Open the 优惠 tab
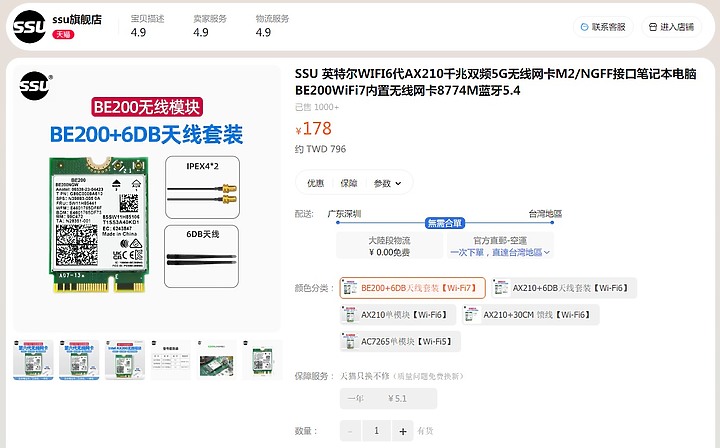Screen dimensions: 720x448 pyautogui.click(x=315, y=183)
